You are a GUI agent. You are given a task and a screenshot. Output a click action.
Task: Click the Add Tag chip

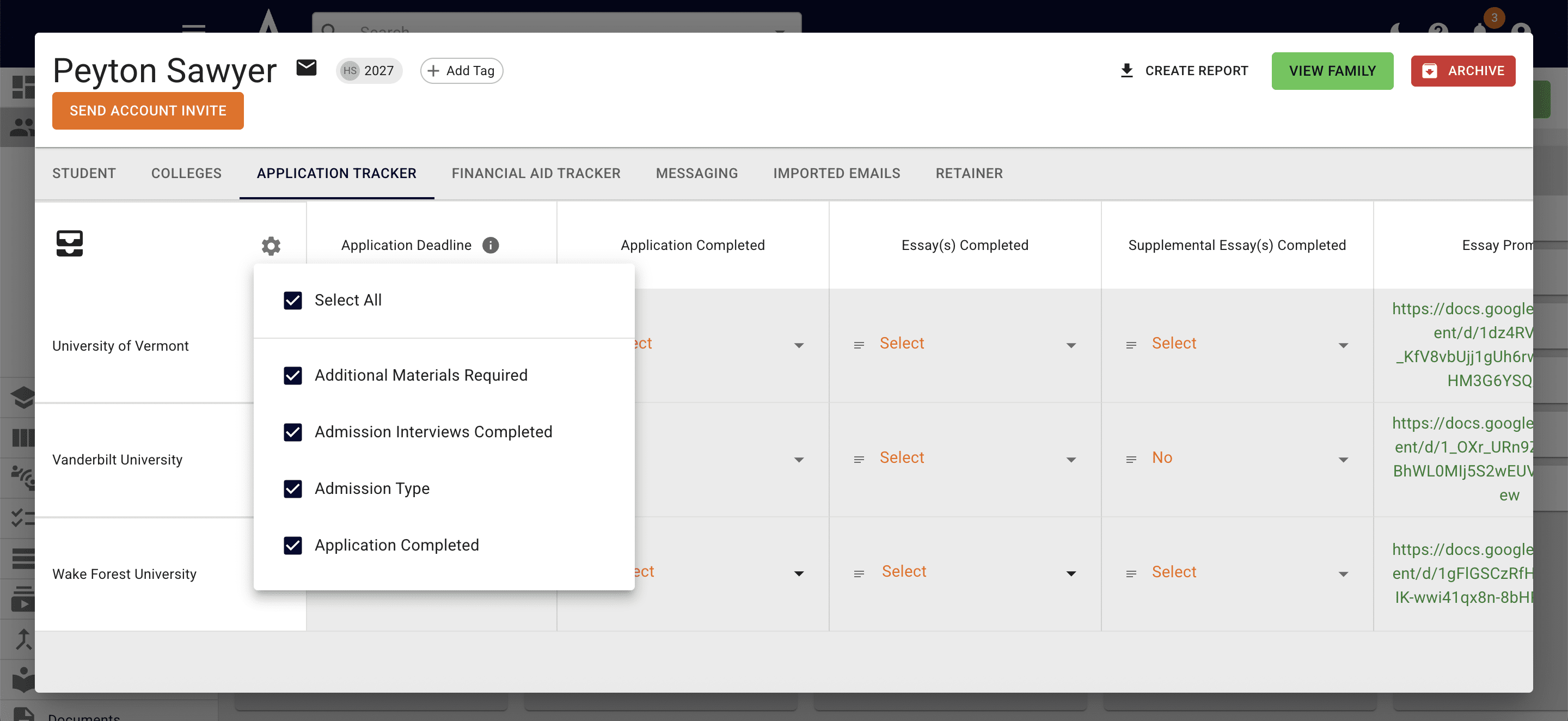coord(461,71)
